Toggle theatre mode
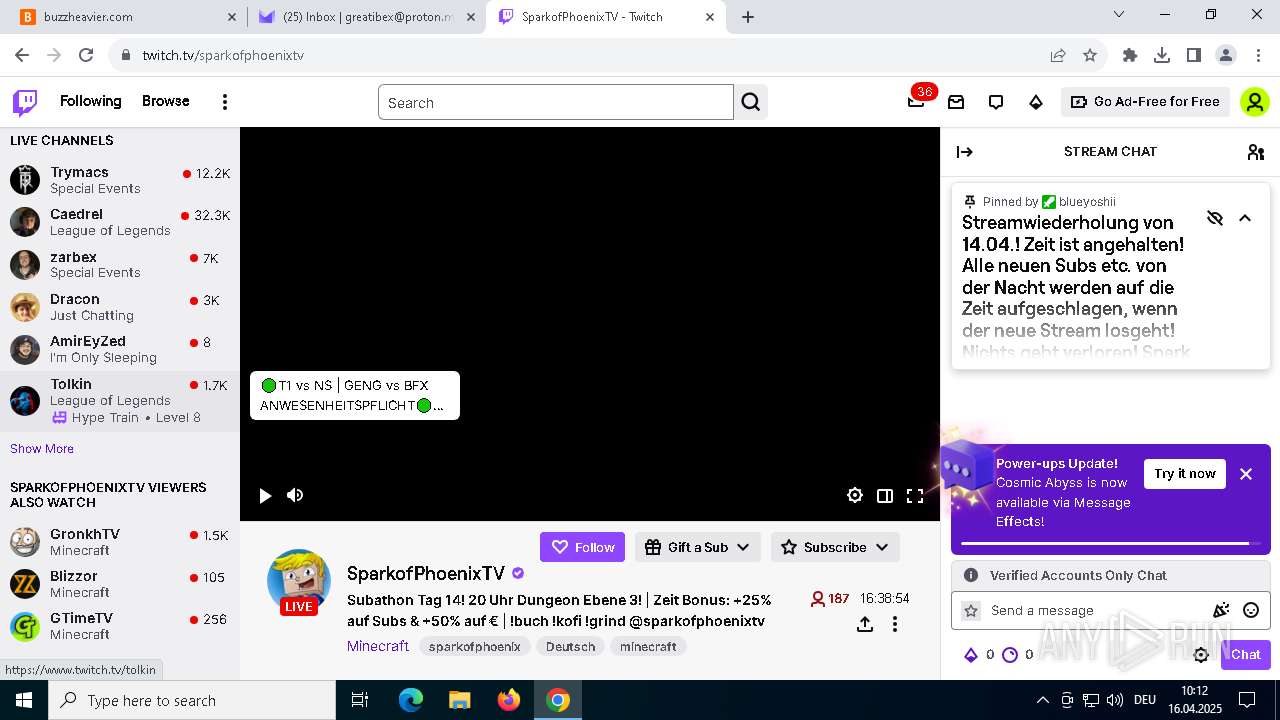 tap(885, 496)
